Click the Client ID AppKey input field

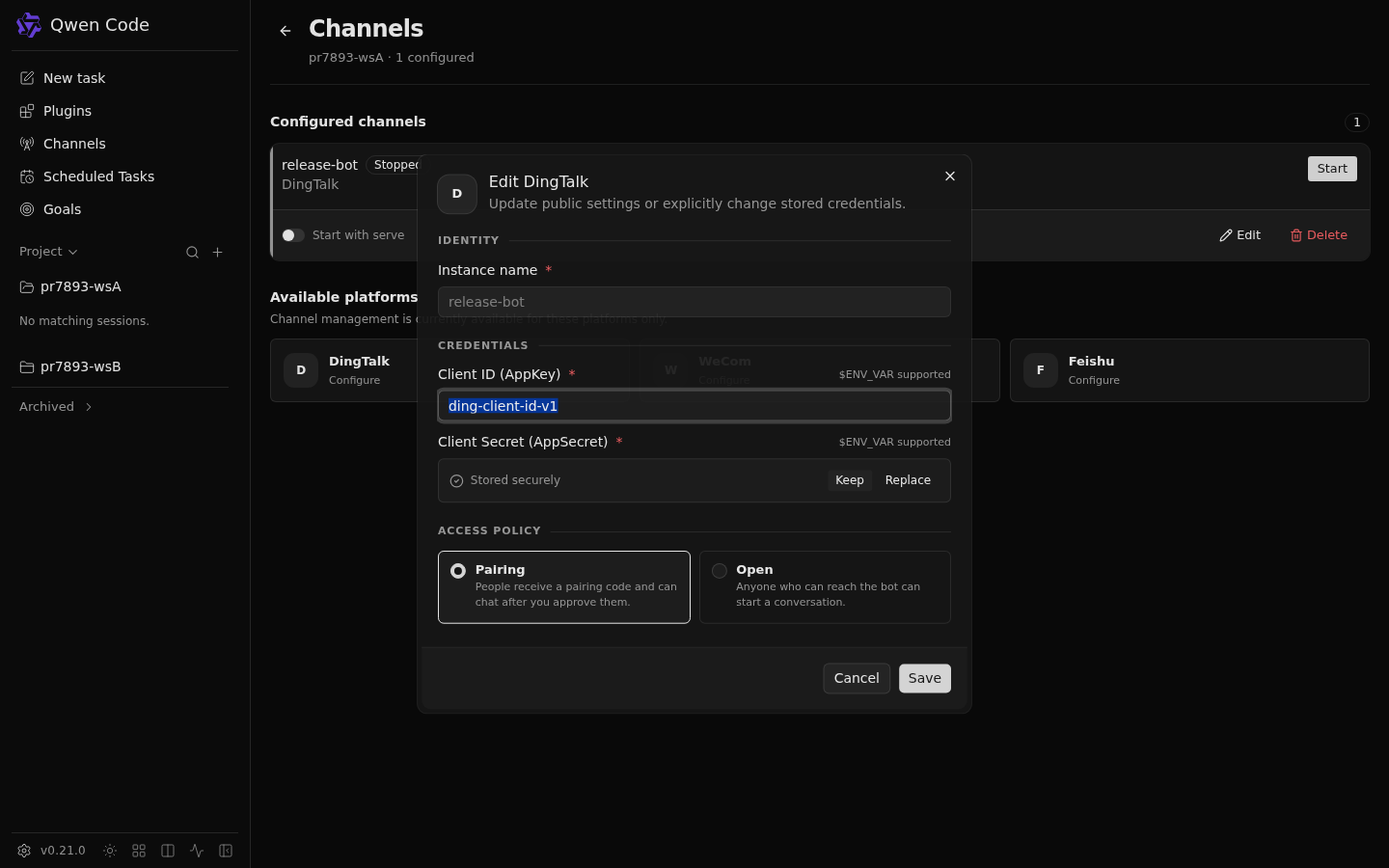click(x=694, y=406)
